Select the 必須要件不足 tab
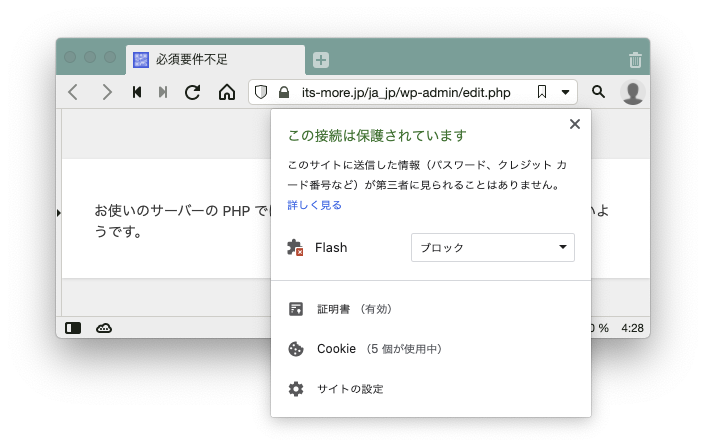 [x=215, y=60]
